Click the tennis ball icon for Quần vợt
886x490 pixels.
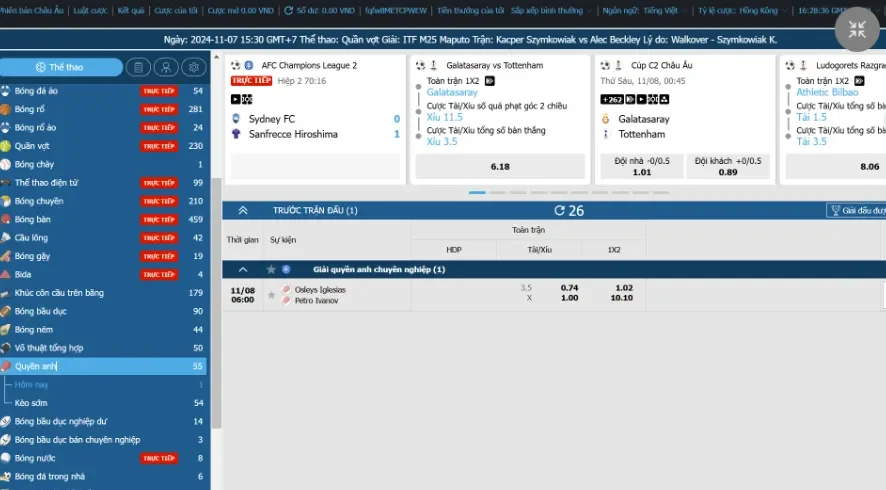(x=6, y=146)
